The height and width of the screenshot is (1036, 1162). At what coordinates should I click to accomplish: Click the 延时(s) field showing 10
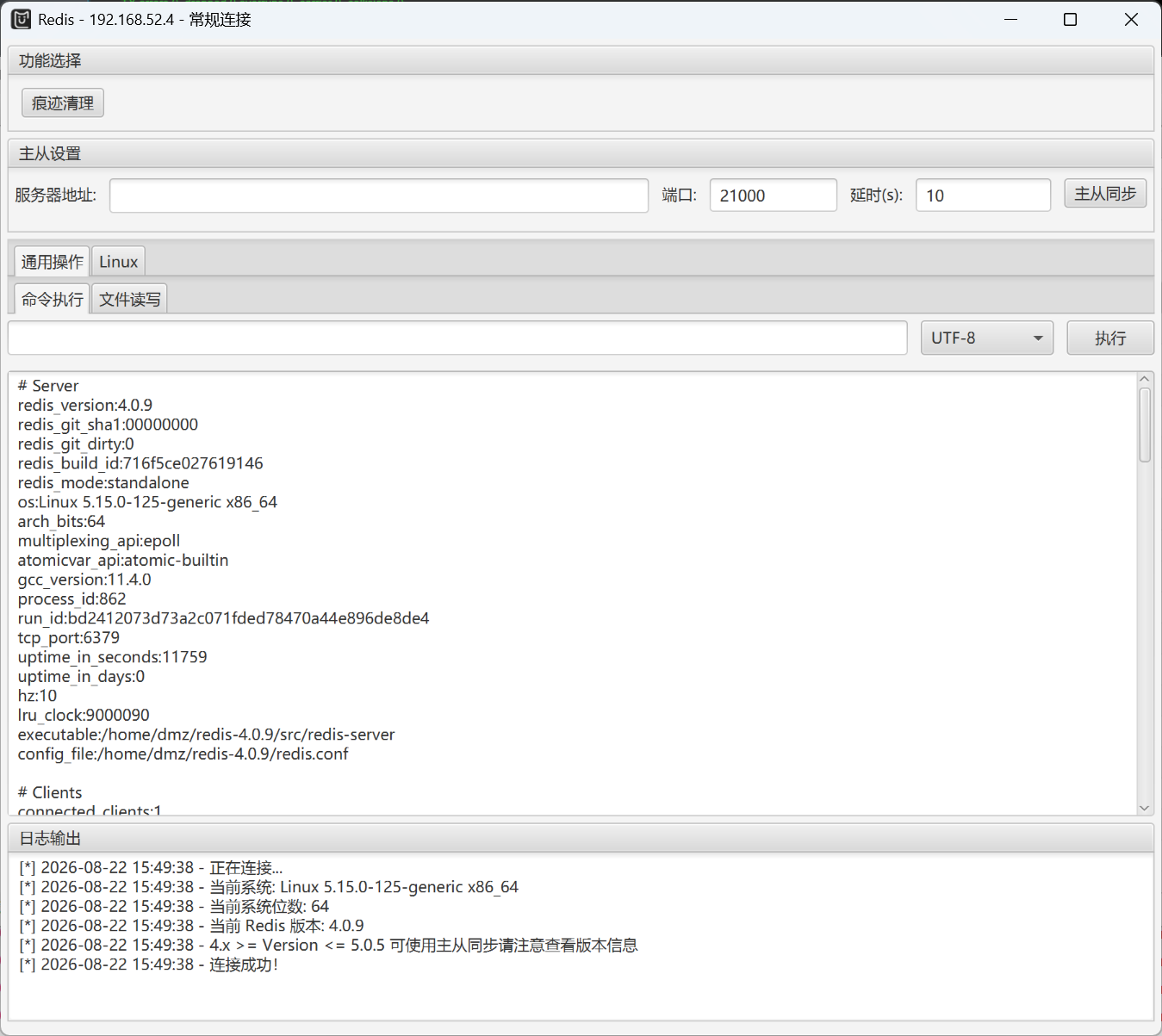[983, 195]
